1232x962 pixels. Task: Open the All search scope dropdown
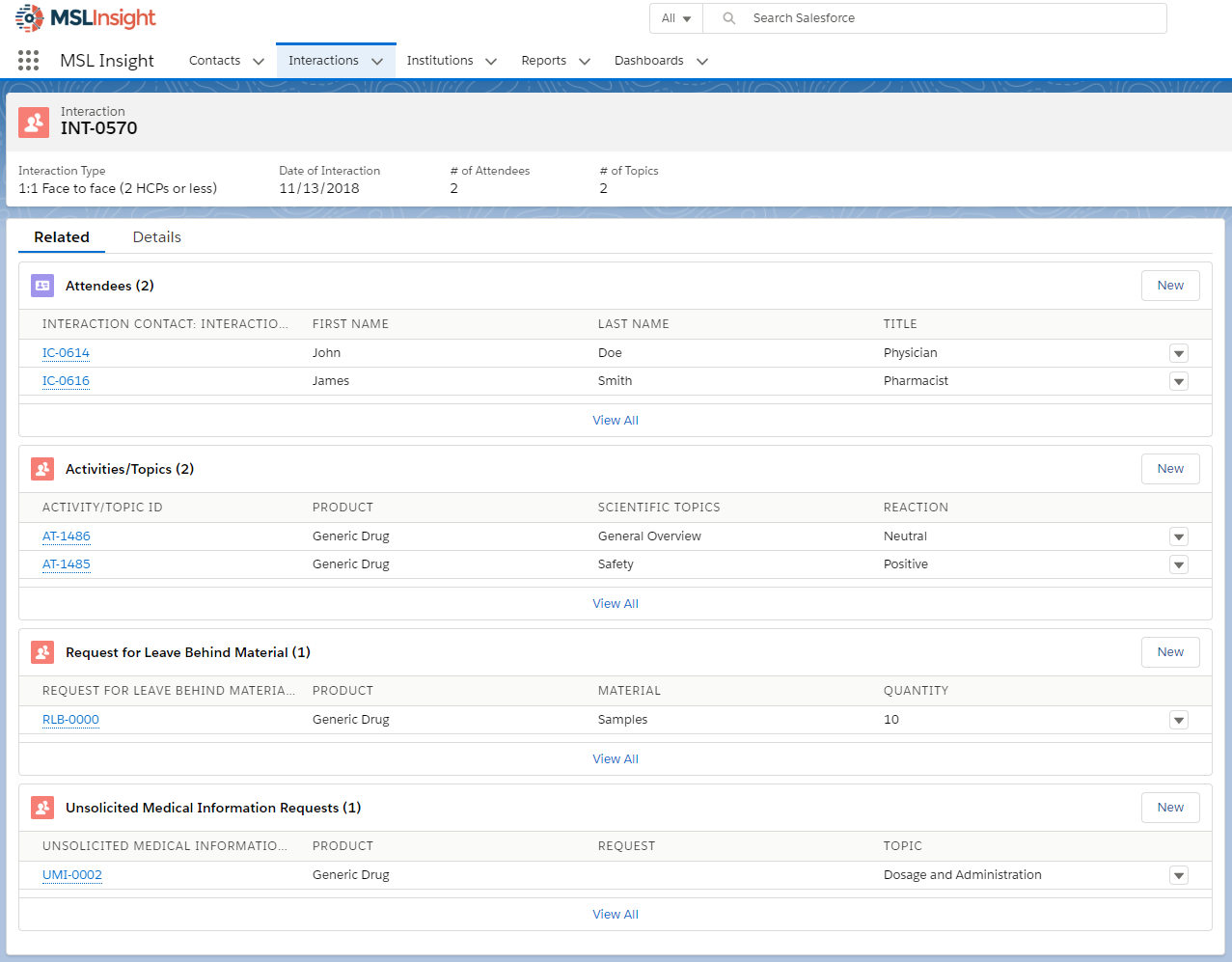pos(676,17)
